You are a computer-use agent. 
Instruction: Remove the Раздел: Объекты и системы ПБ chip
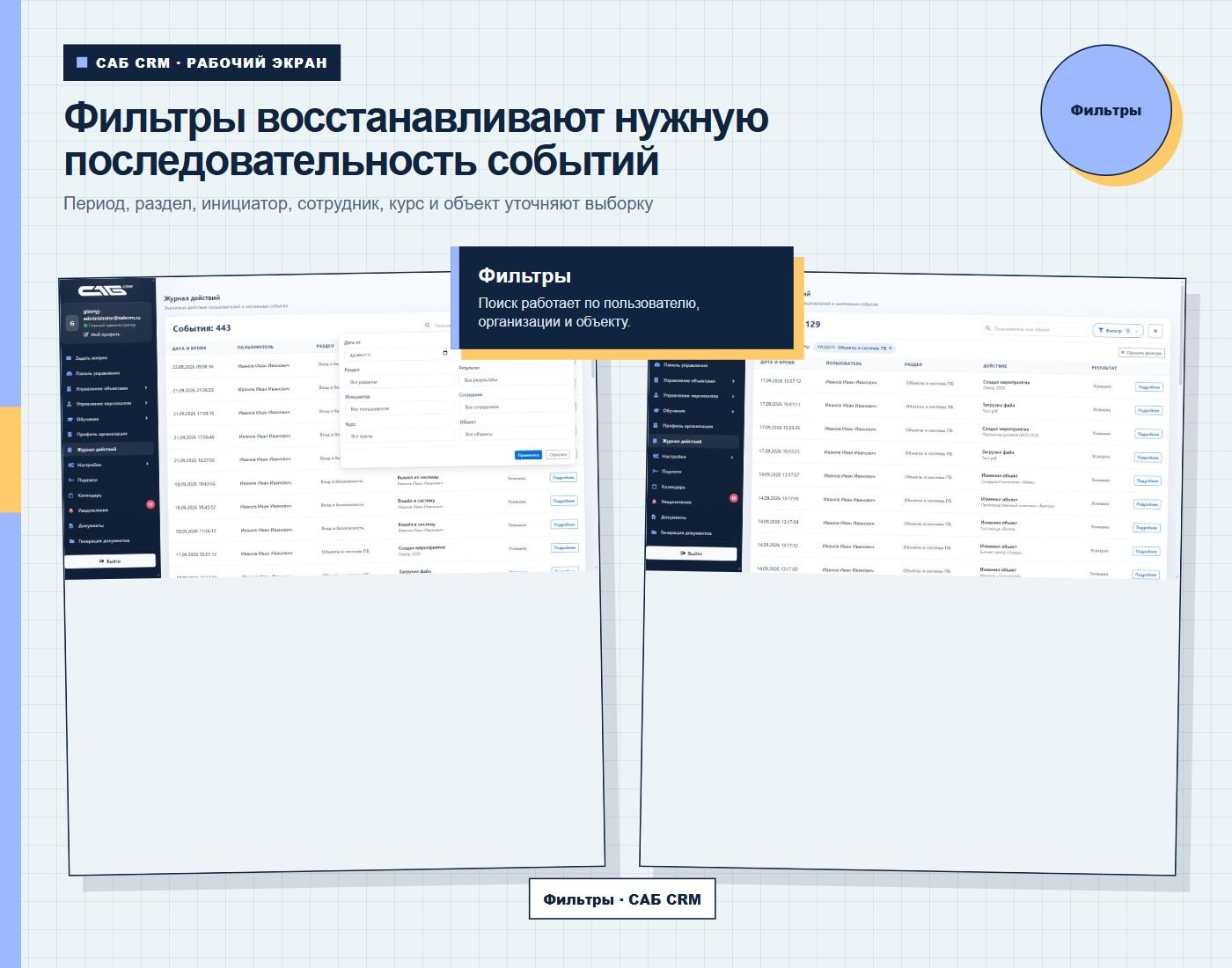click(x=891, y=348)
